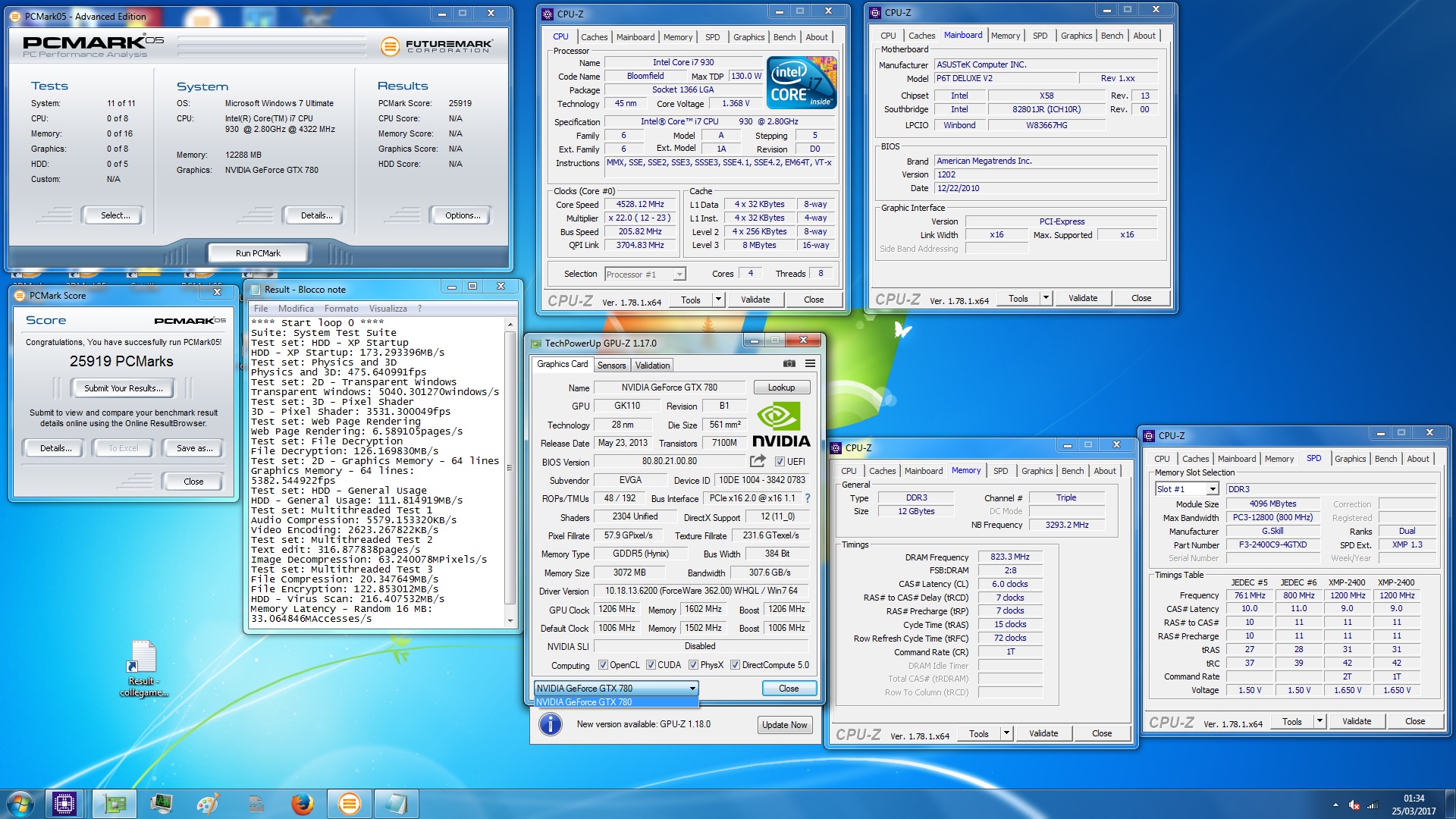Open the Processor #1 selection dropdown
Image resolution: width=1456 pixels, height=819 pixels.
[x=645, y=275]
